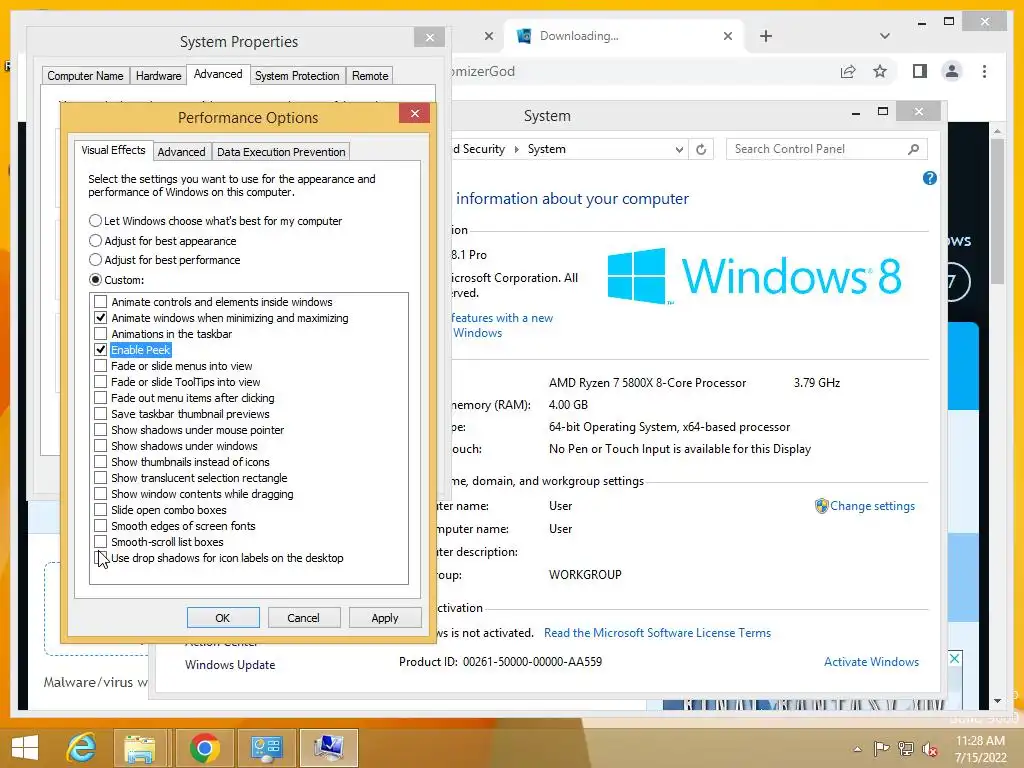Screen dimensions: 1024x768
Task: Switch to Performance Options Advanced tab
Action: click(x=182, y=152)
